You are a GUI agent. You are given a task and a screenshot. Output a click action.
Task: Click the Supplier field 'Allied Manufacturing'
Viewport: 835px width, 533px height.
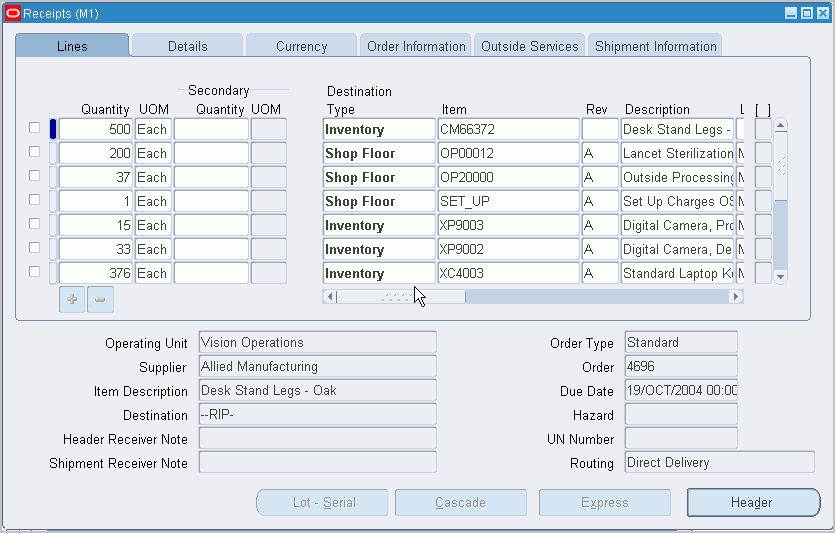(317, 366)
